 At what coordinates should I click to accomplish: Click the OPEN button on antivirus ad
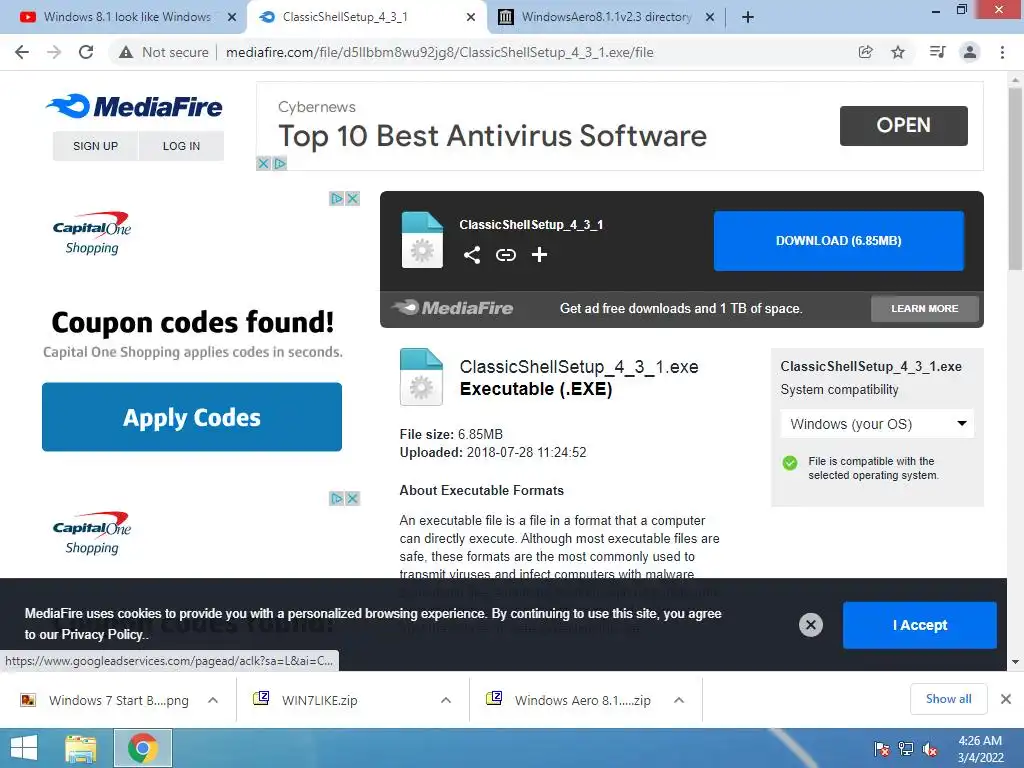point(904,125)
